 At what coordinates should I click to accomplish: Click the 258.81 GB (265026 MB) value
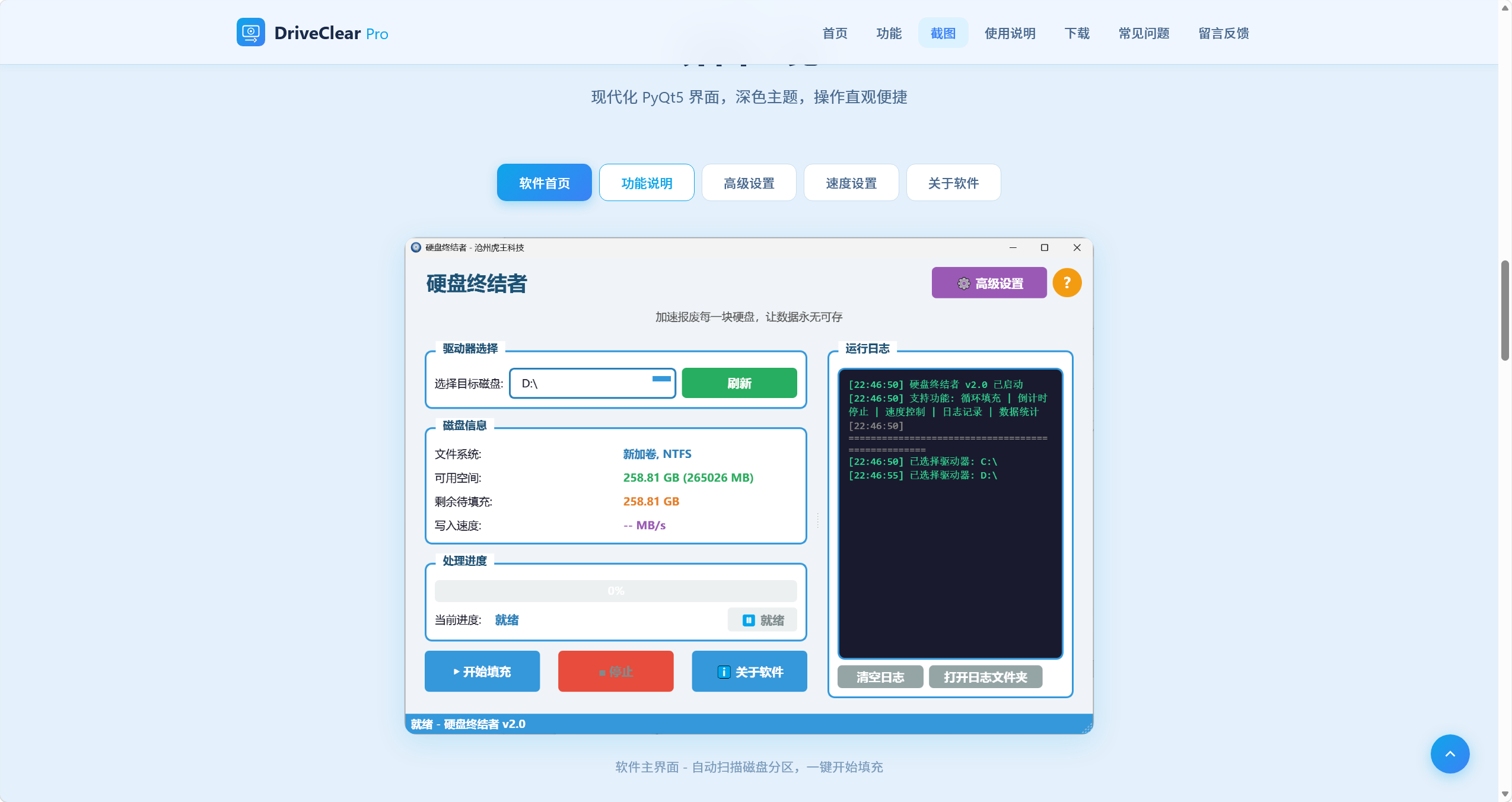[688, 478]
